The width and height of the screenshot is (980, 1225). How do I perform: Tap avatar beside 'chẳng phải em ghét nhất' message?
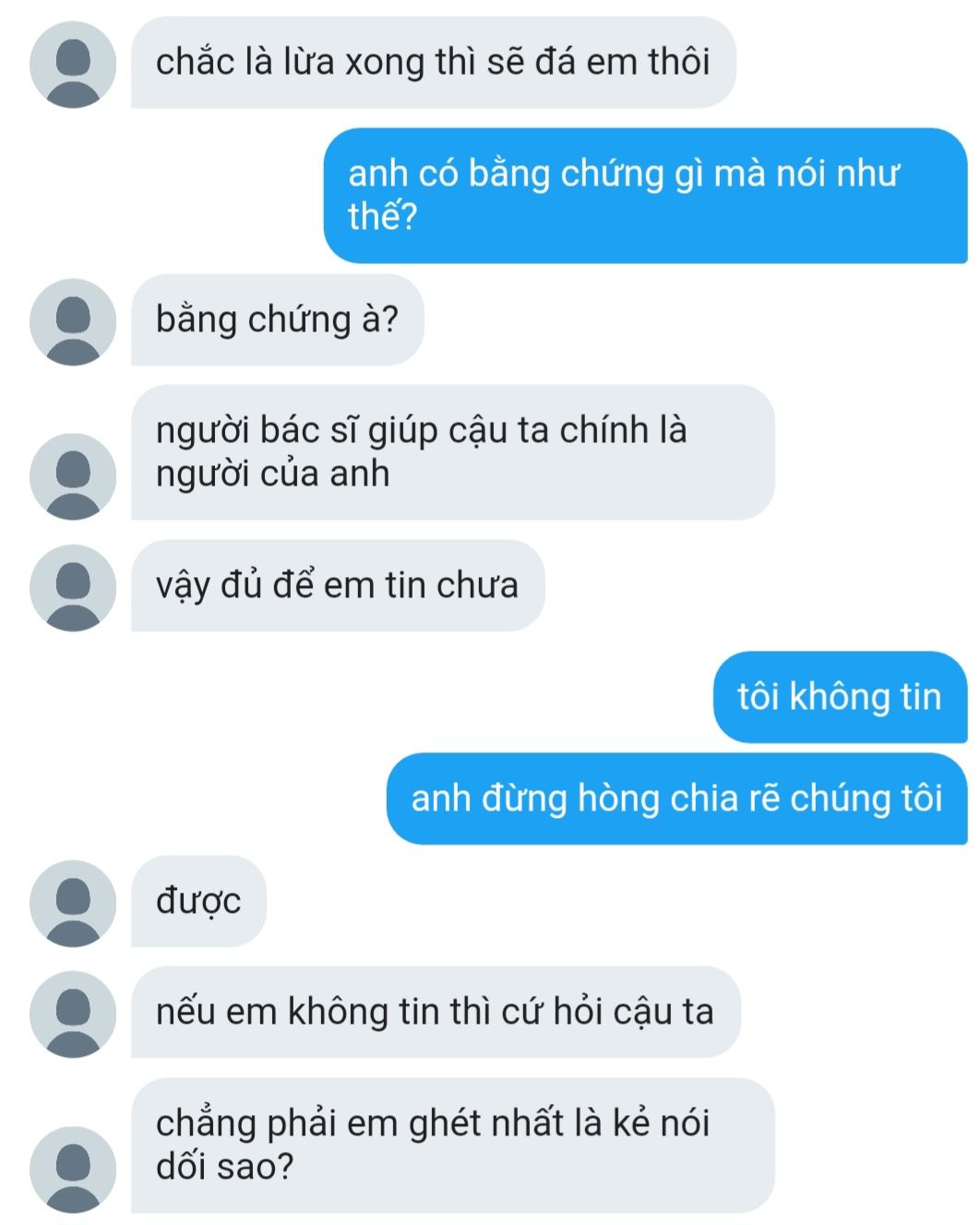73,1169
